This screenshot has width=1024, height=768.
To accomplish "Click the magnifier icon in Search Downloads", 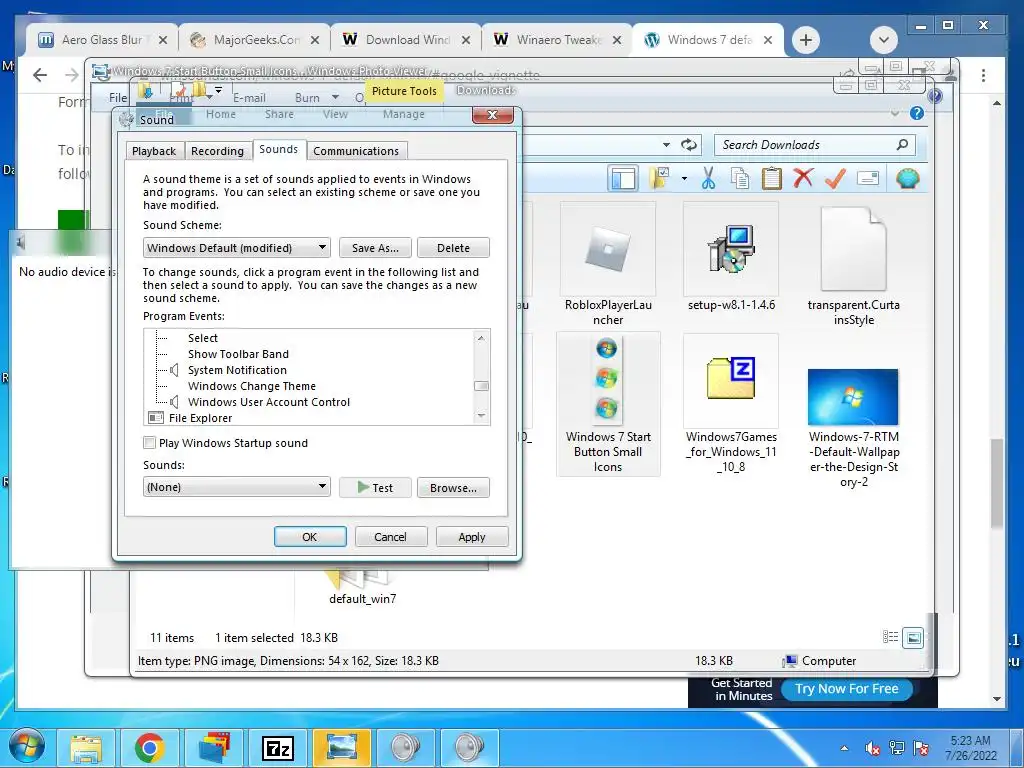I will (x=902, y=145).
